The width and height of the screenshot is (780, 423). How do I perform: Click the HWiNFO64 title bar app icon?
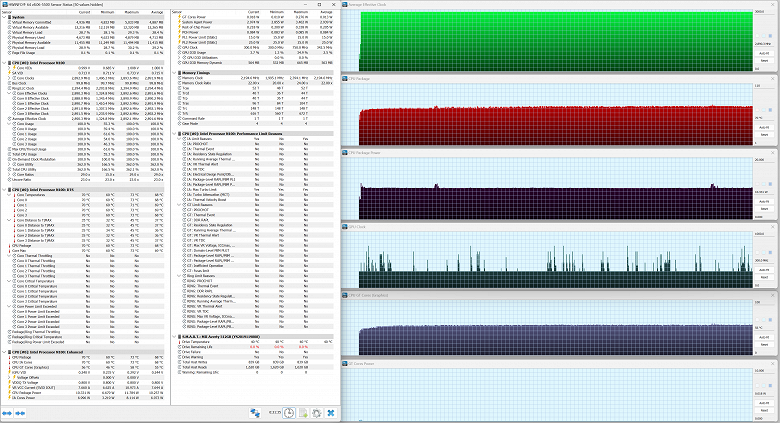(4, 3)
